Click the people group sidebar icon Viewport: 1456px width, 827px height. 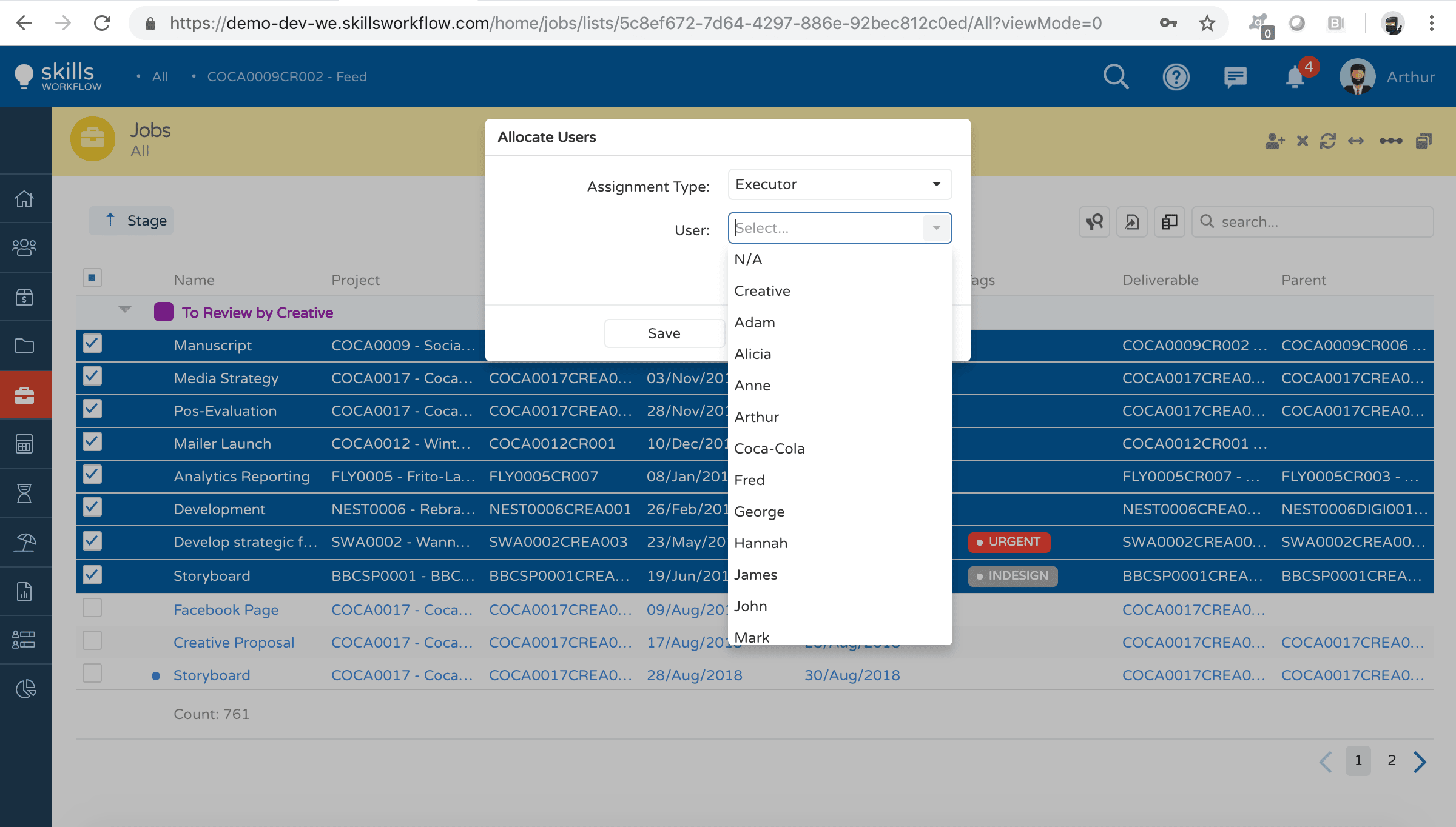[24, 247]
